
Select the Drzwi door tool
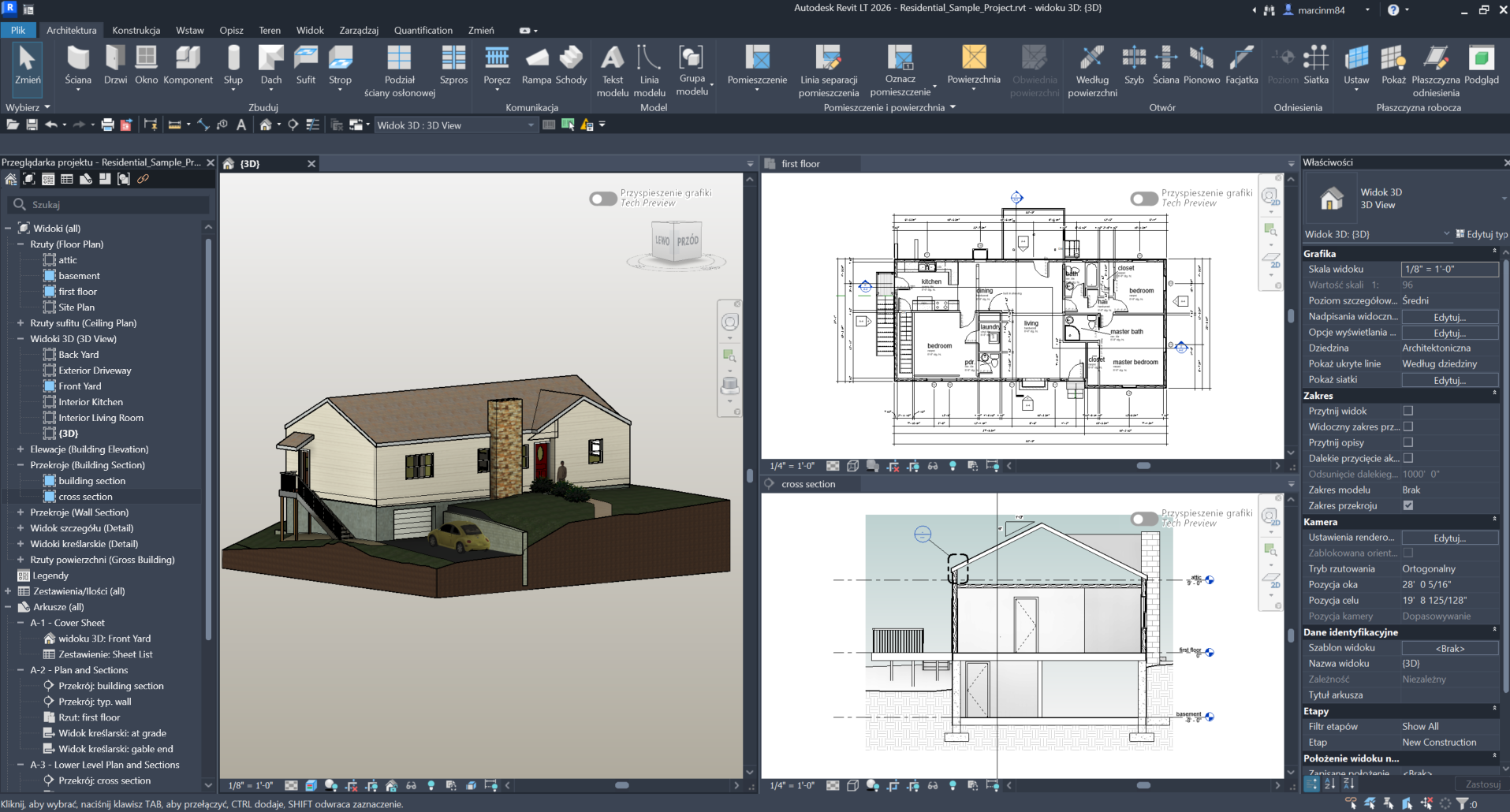[x=115, y=65]
